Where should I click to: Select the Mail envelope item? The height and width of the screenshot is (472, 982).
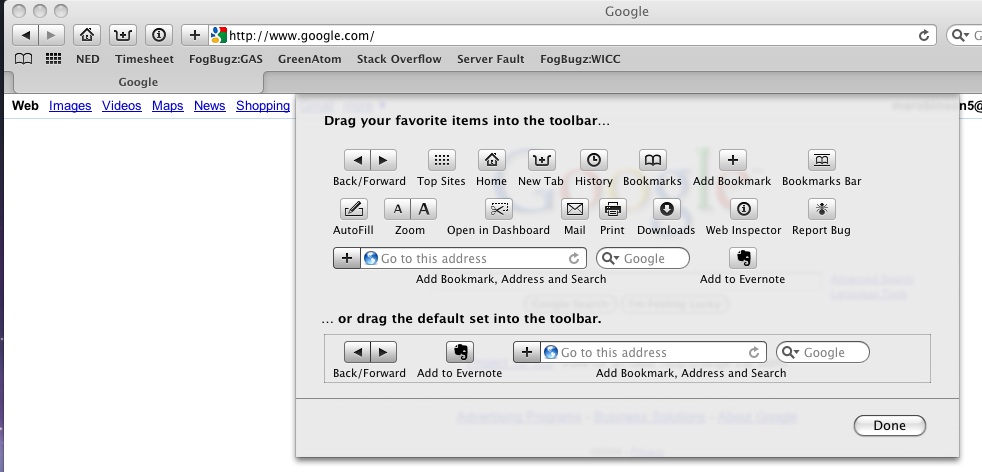point(574,209)
